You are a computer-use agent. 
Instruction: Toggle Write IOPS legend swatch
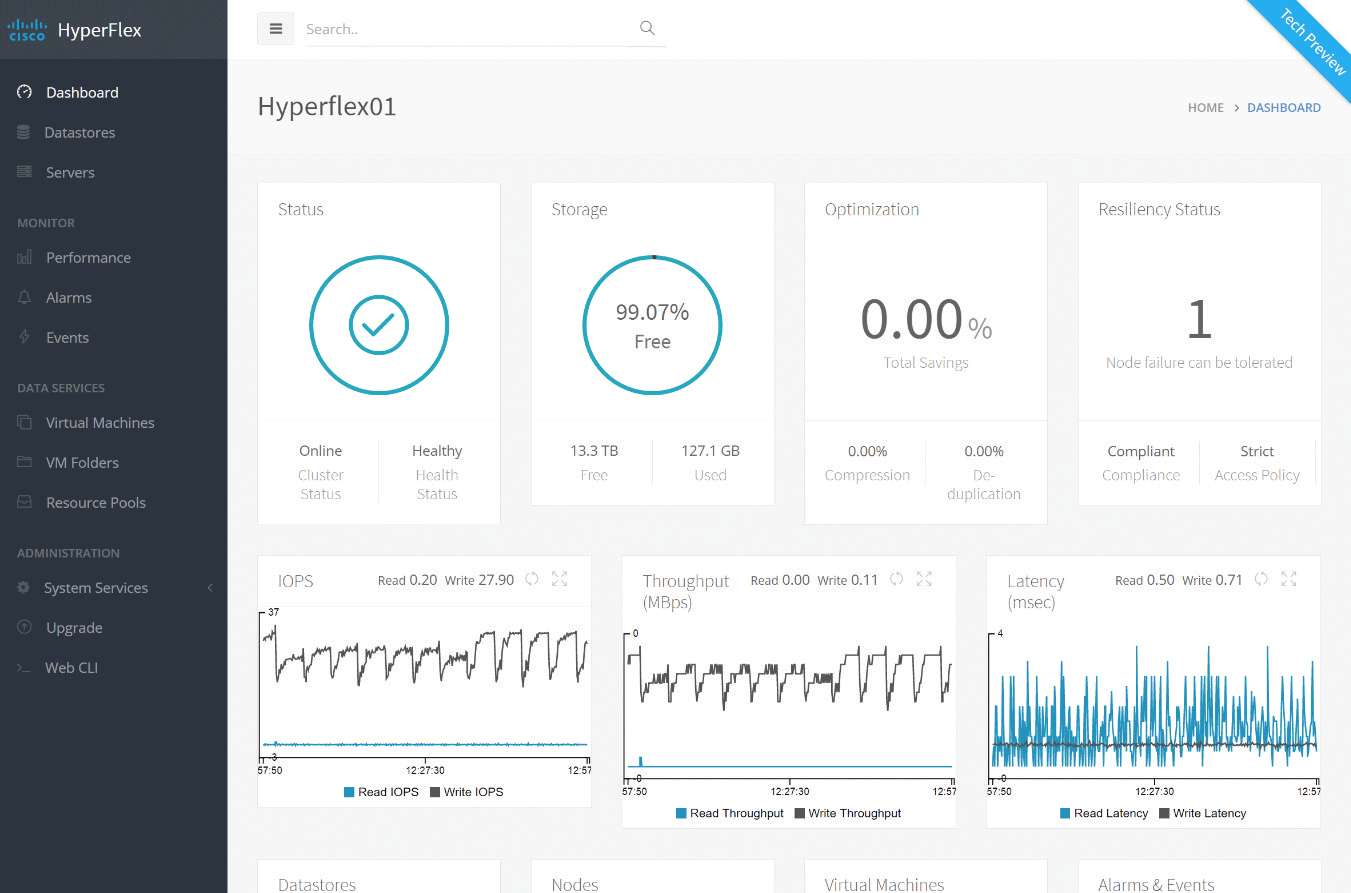point(435,792)
